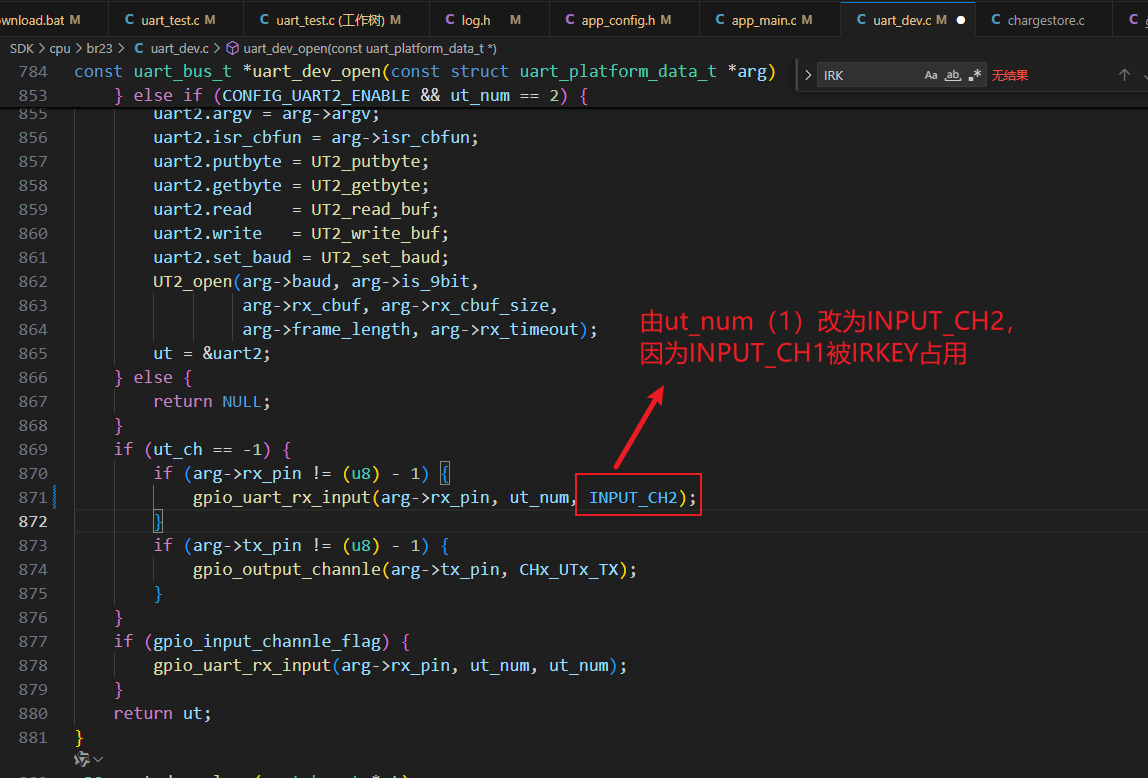Viewport: 1148px width, 778px height.
Task: Click the C icon on app_main.c tab
Action: tap(720, 20)
